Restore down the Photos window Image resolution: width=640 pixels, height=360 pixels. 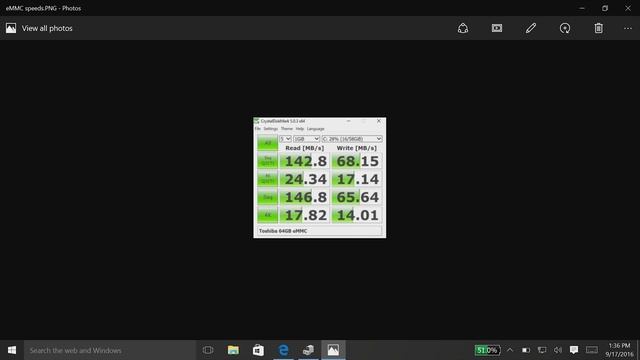(x=605, y=8)
